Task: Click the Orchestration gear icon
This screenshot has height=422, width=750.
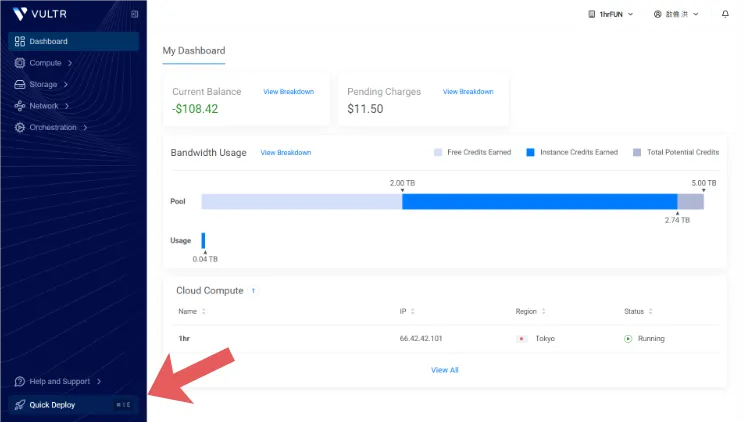Action: point(20,127)
